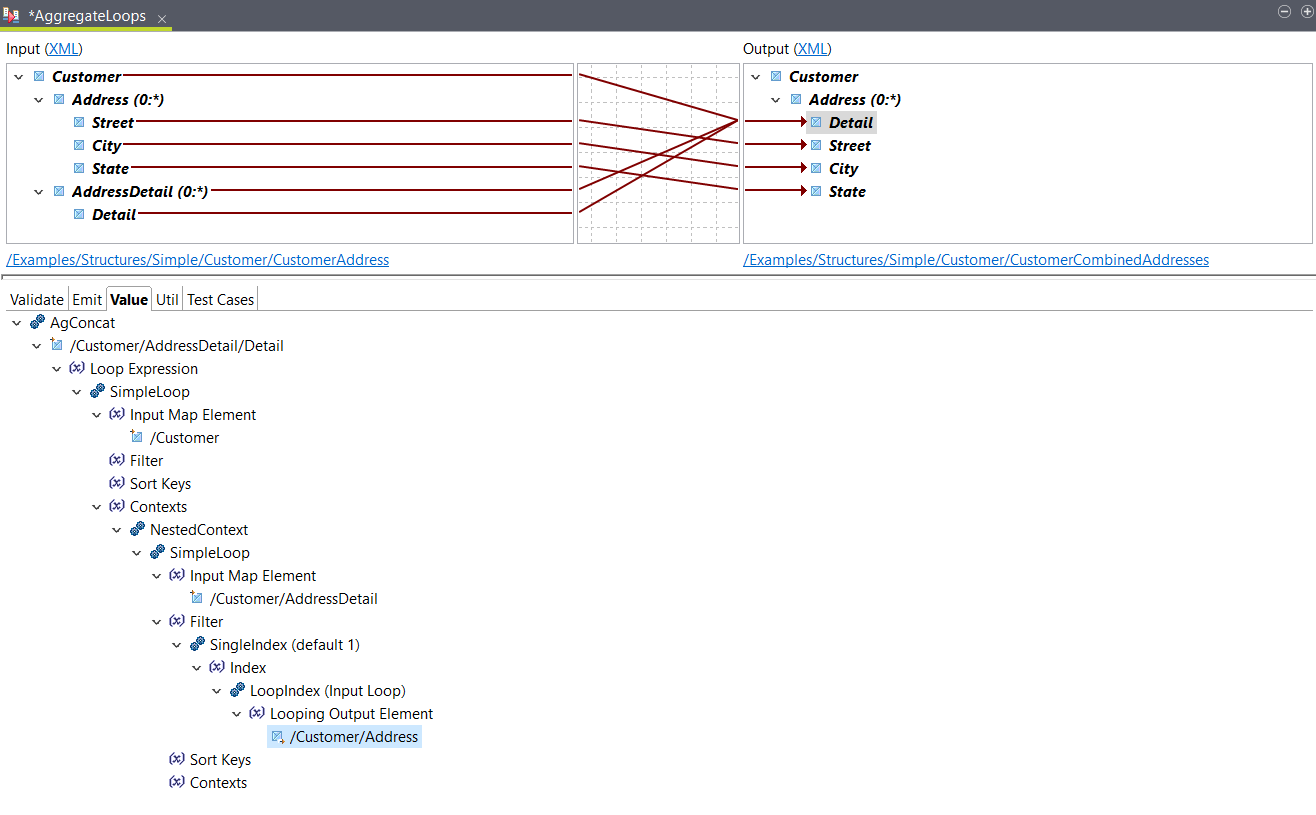This screenshot has height=815, width=1316.
Task: Toggle the State element checkbox in the Input tree
Action: 79,168
